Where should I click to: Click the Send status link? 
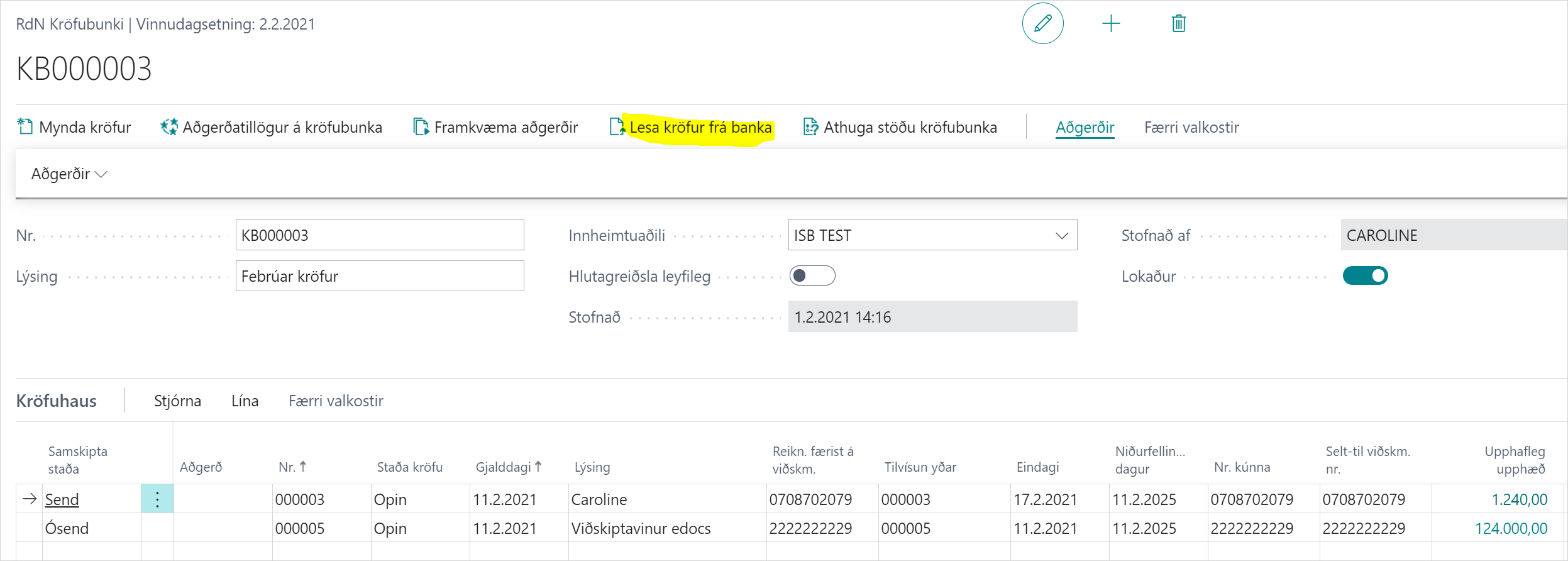click(62, 499)
